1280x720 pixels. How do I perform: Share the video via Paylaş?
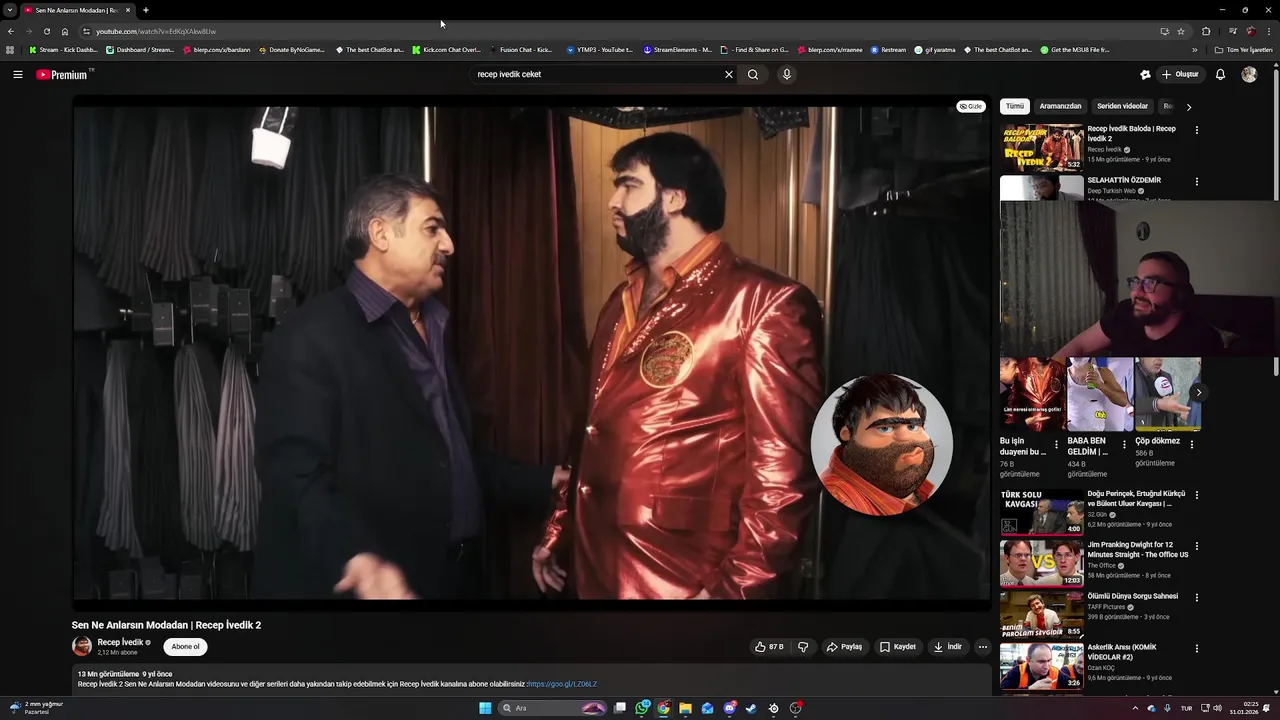click(844, 647)
